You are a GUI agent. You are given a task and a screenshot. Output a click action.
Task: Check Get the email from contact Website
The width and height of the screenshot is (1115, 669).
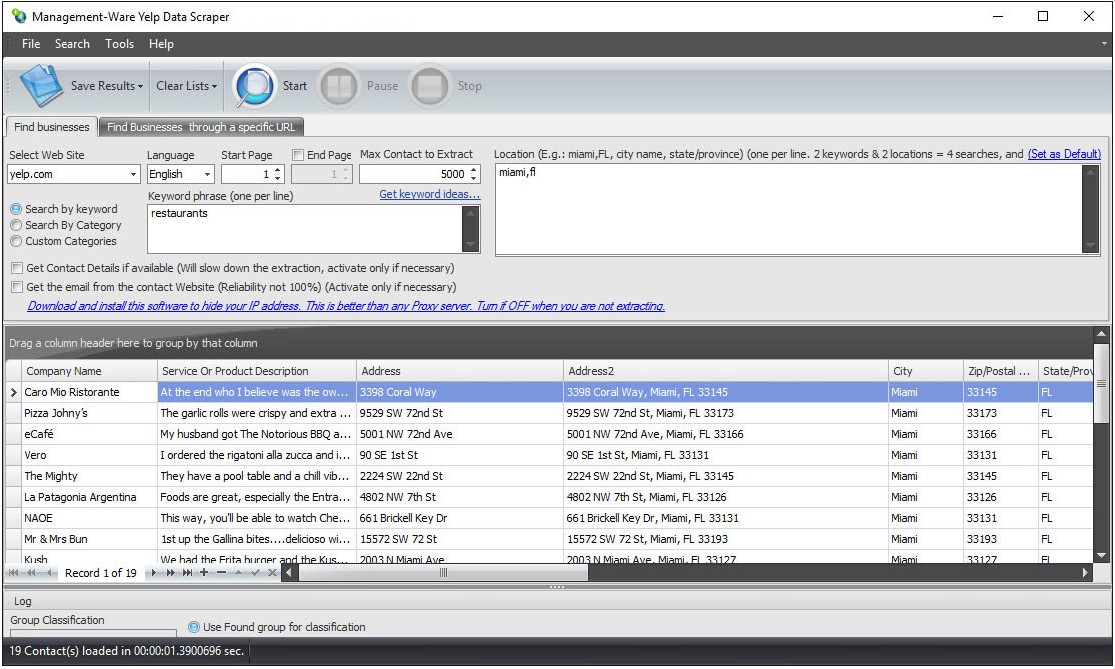16,287
